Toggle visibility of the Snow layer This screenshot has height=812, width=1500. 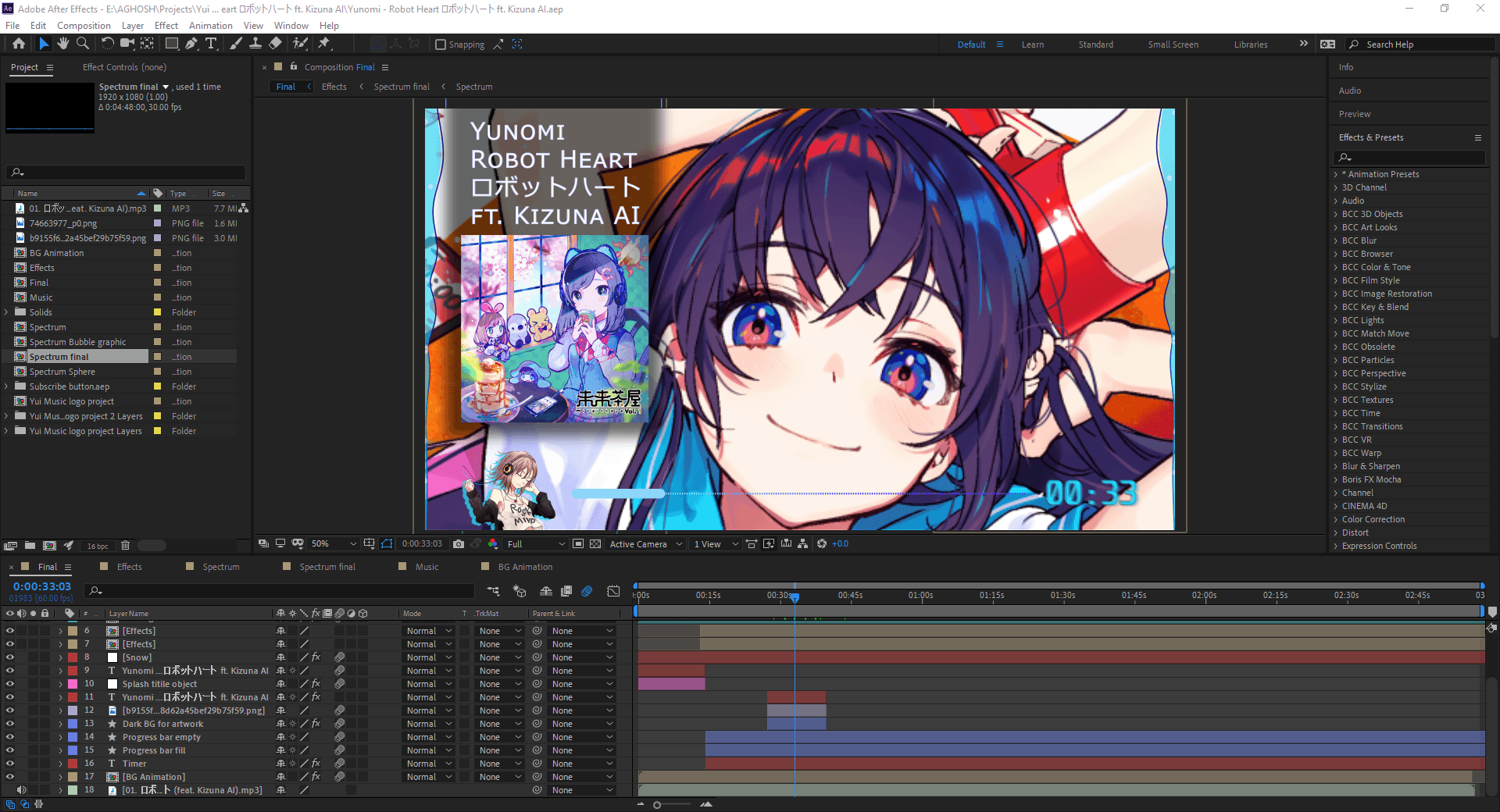coord(10,657)
